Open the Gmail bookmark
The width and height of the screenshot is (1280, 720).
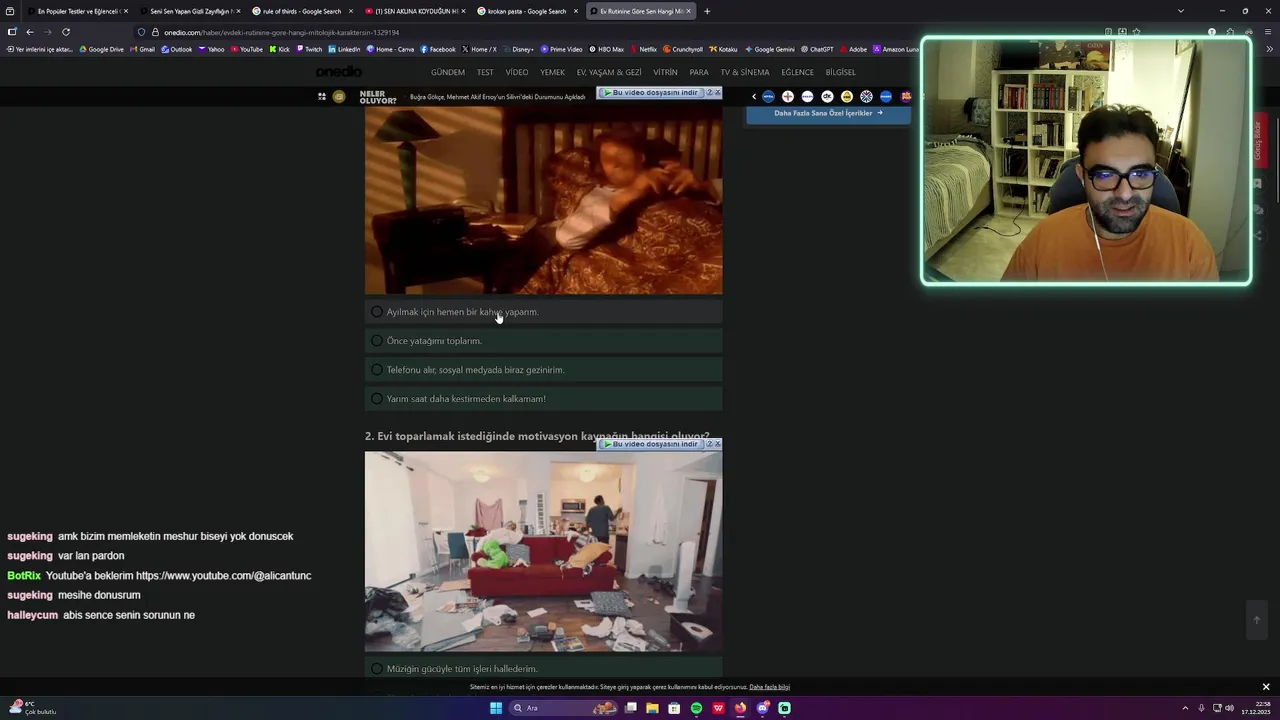143,49
